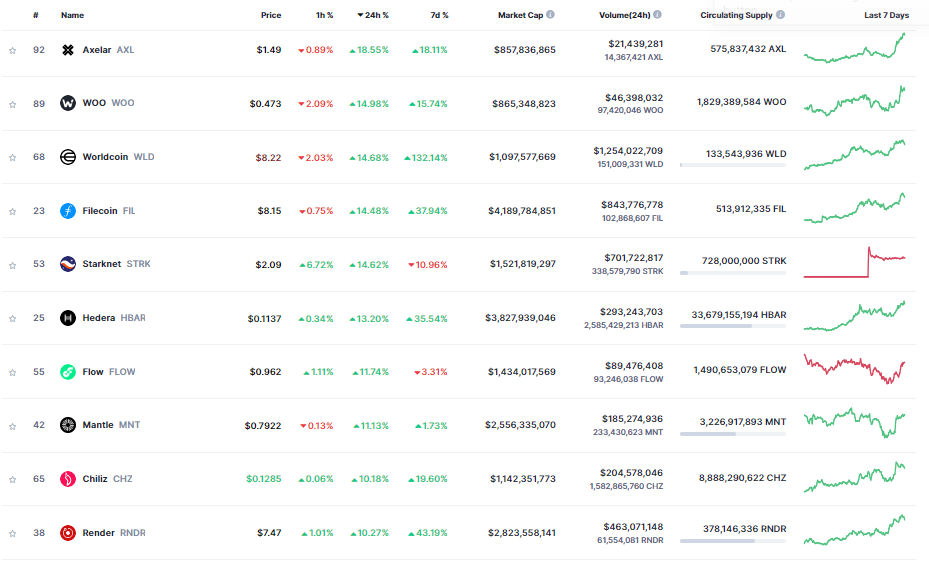Click the Axelar coin logo icon
The height and width of the screenshot is (562, 929).
[x=68, y=50]
